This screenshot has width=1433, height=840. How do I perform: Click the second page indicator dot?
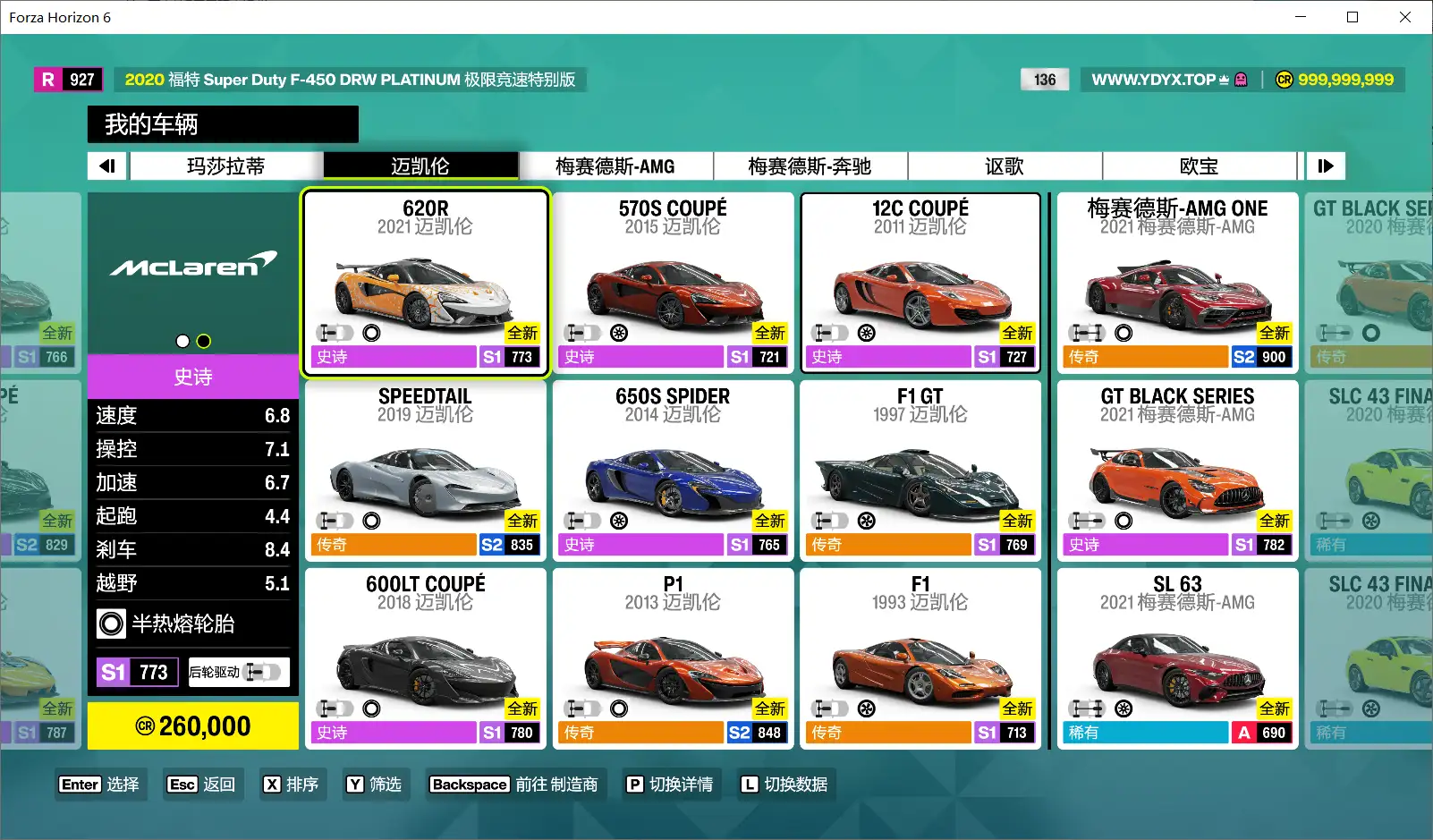(204, 341)
